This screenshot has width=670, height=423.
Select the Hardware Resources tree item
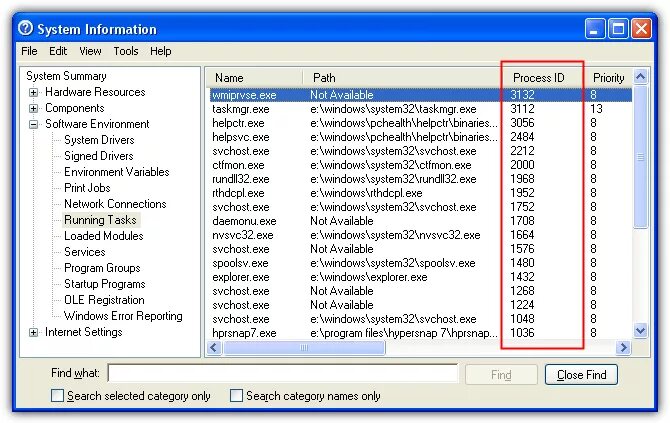pyautogui.click(x=95, y=92)
